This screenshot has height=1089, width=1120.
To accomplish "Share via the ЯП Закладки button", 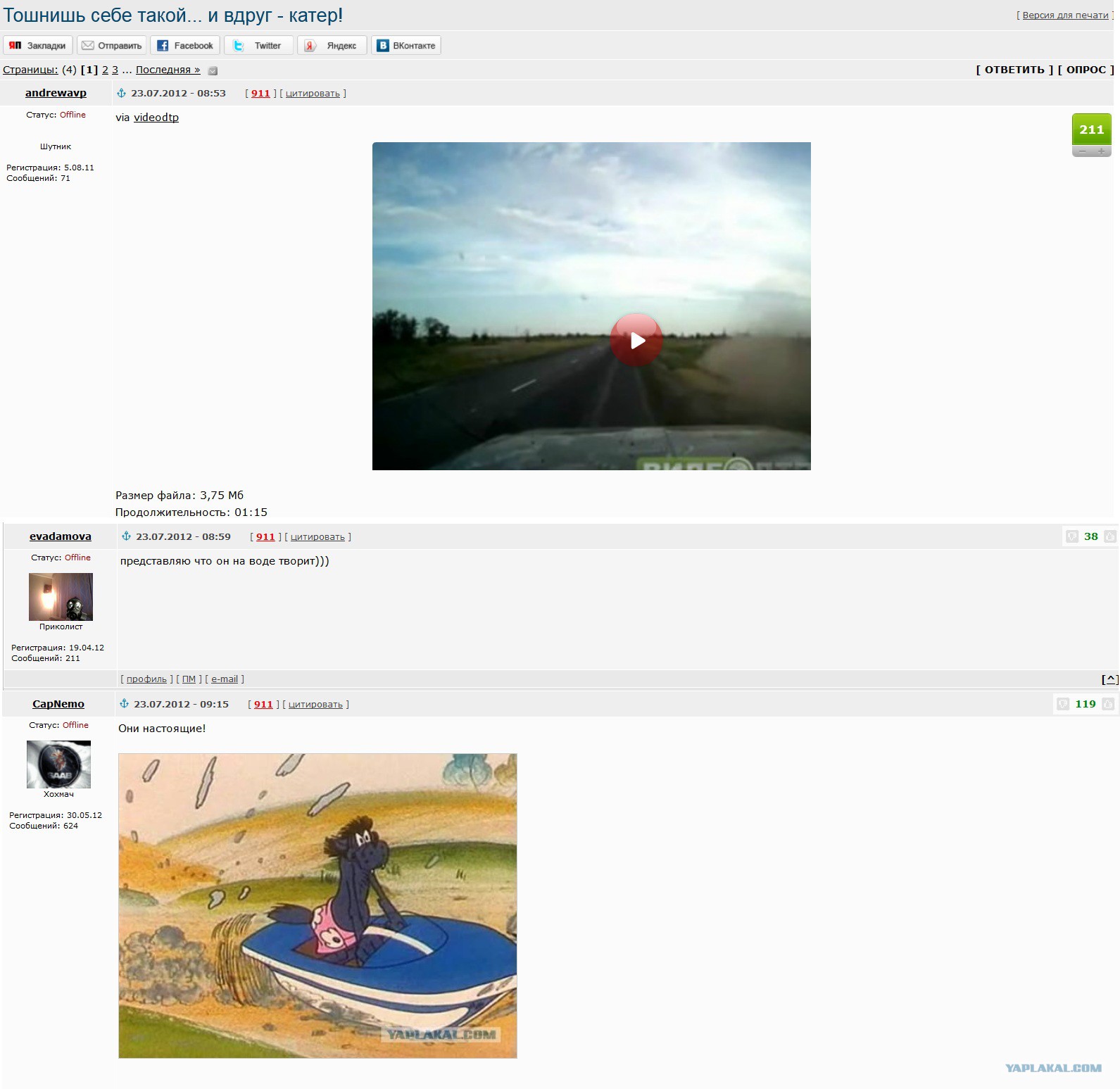I will pyautogui.click(x=38, y=46).
